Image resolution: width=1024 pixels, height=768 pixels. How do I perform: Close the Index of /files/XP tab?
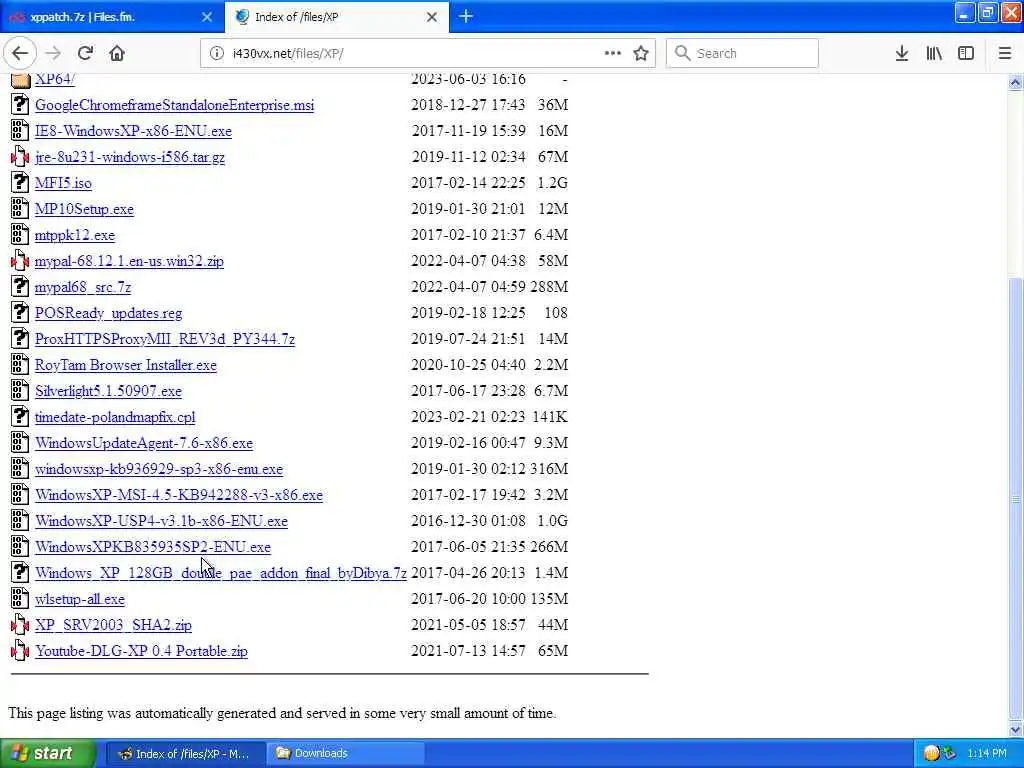point(432,17)
